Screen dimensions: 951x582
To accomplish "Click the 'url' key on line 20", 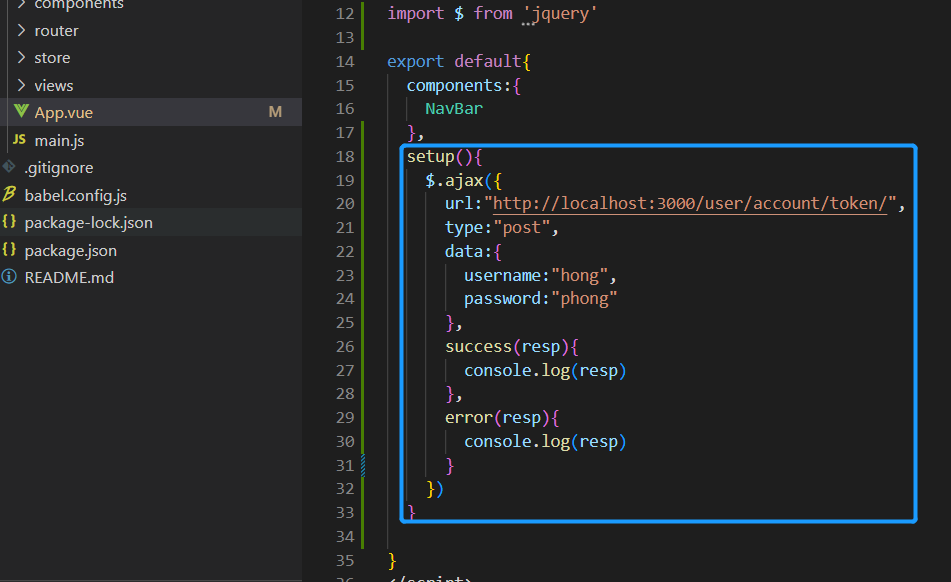I will (x=459, y=204).
